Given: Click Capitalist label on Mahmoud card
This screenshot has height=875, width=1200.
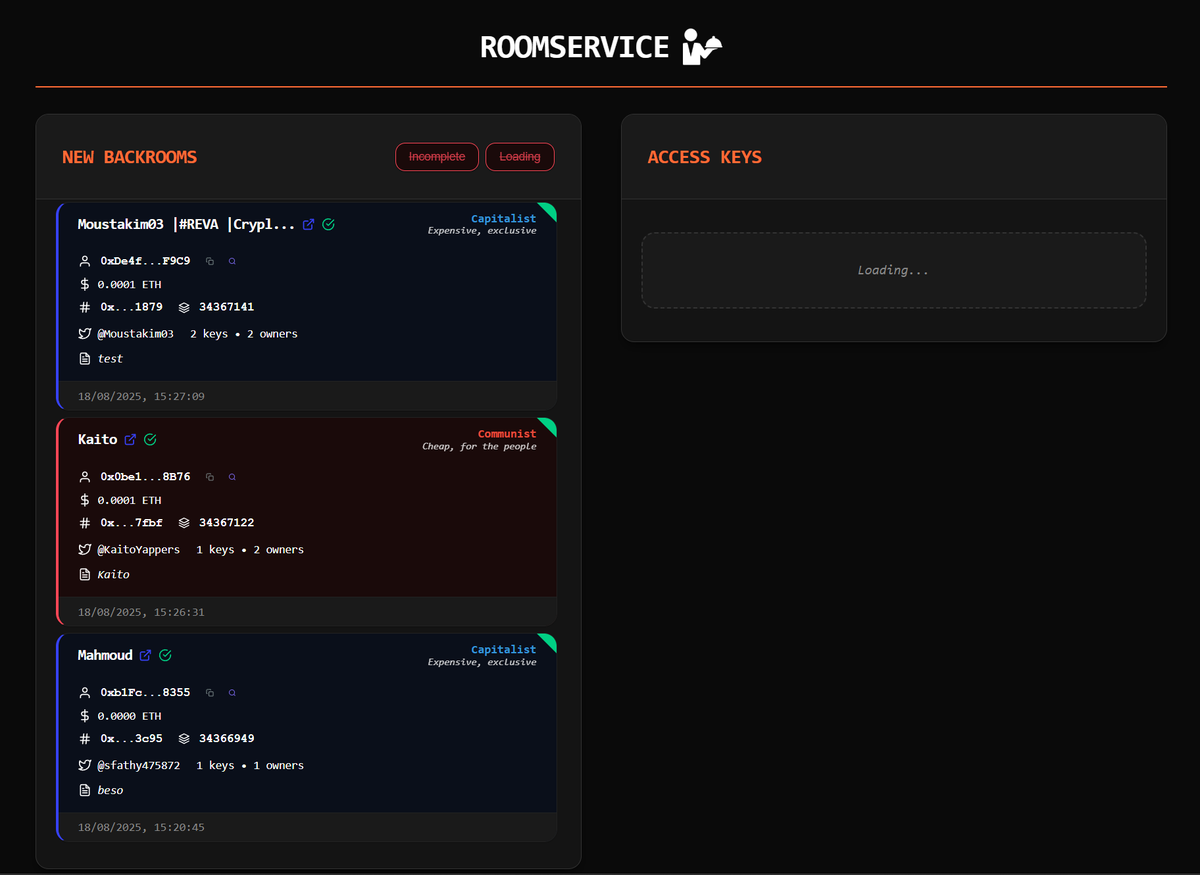Looking at the screenshot, I should [503, 650].
